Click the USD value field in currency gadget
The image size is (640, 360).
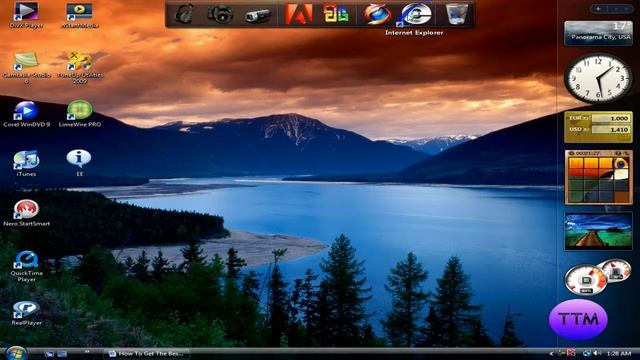click(x=611, y=130)
